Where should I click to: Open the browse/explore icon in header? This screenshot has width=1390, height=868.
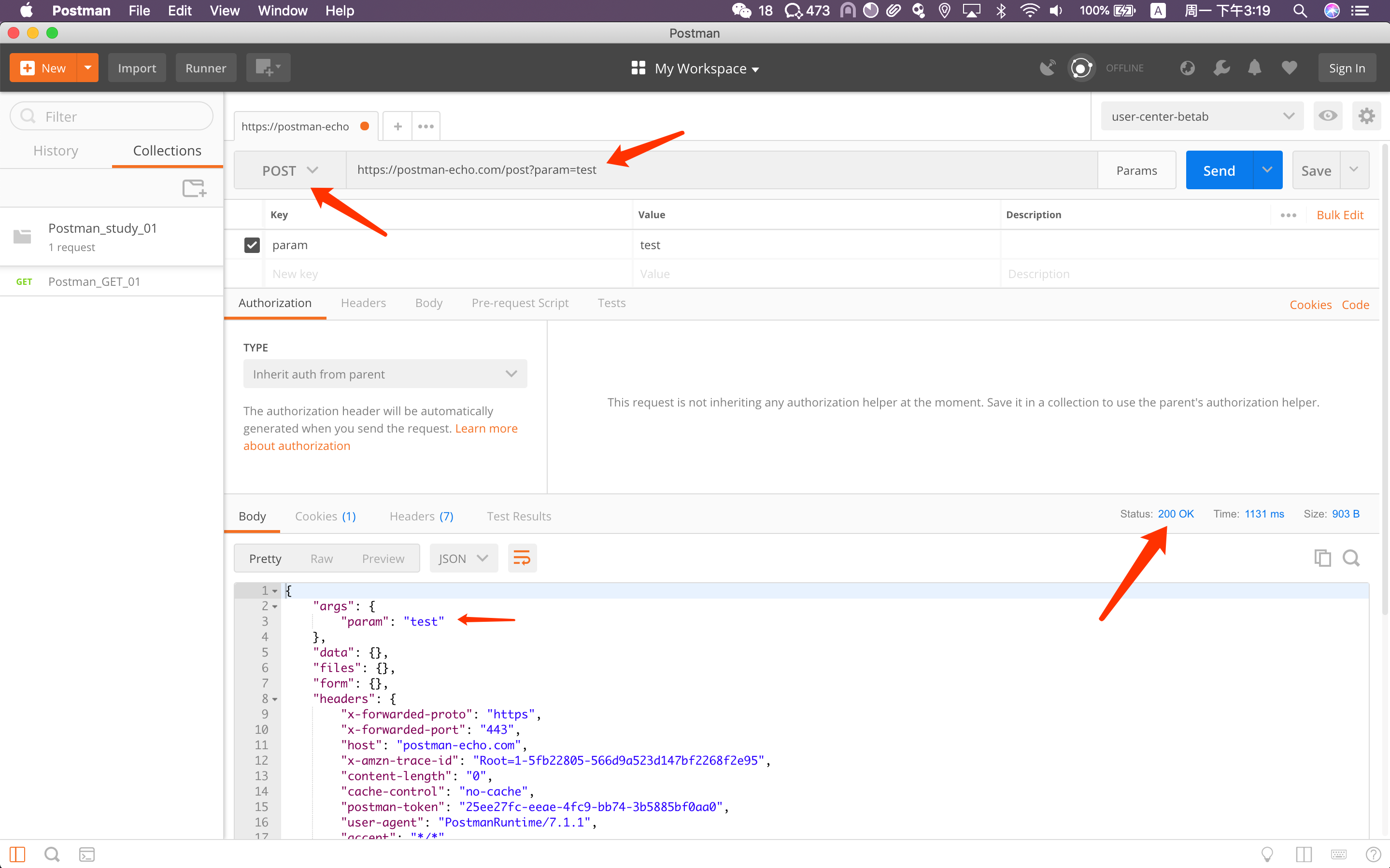click(1187, 68)
